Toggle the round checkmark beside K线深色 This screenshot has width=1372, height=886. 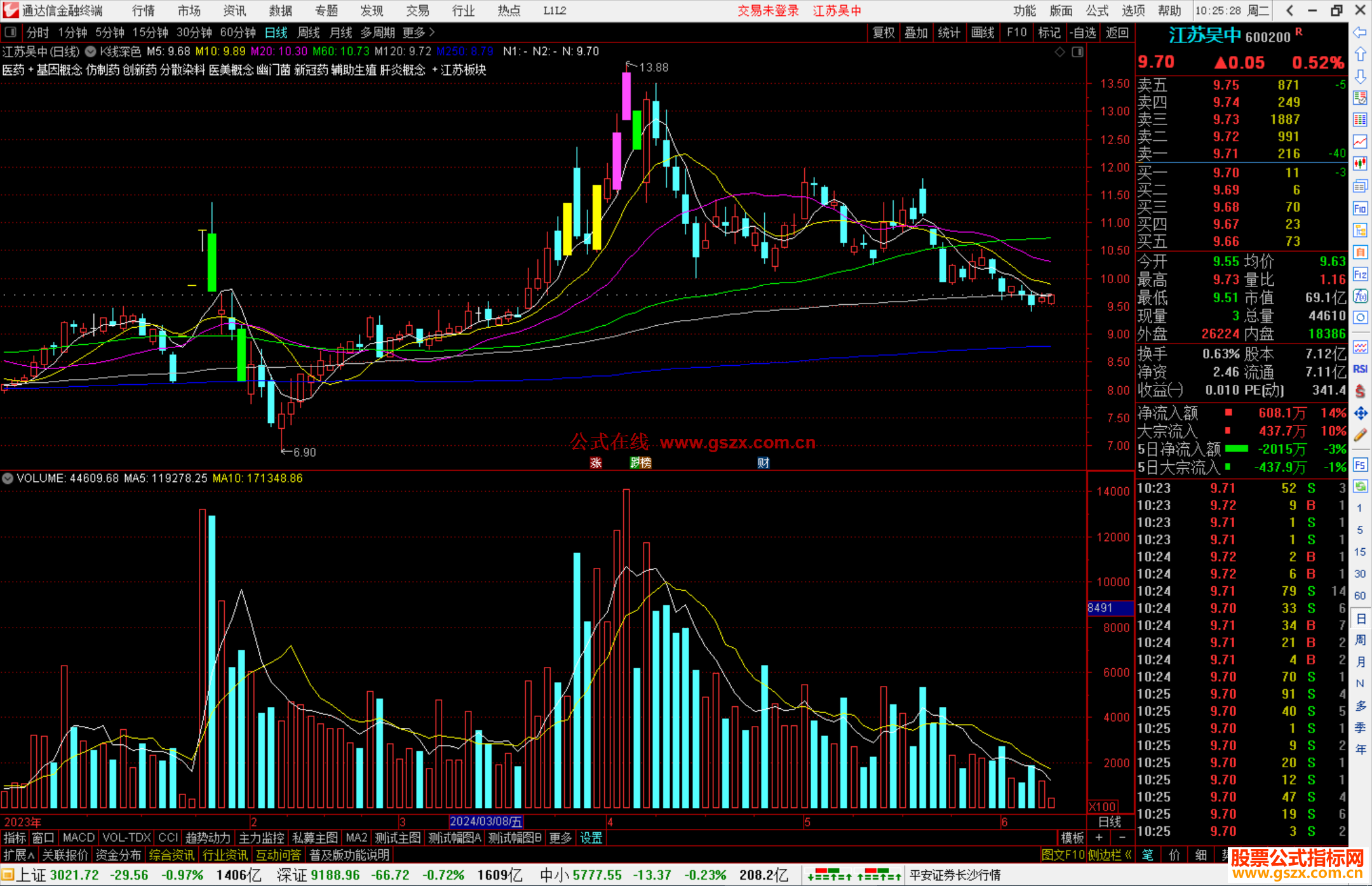[x=91, y=51]
